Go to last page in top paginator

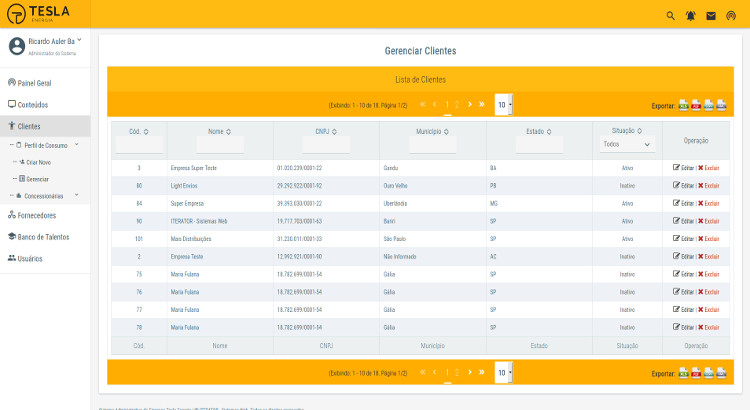click(482, 104)
